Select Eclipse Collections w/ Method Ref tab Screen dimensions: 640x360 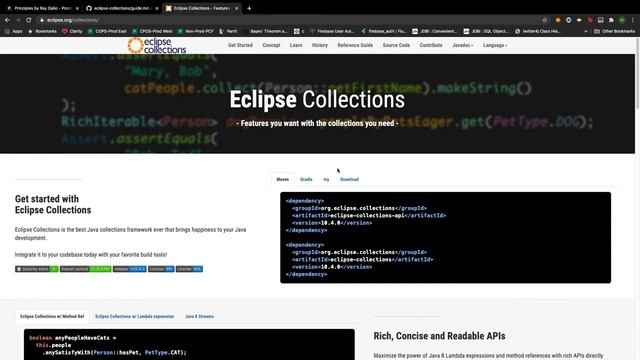[x=52, y=316]
